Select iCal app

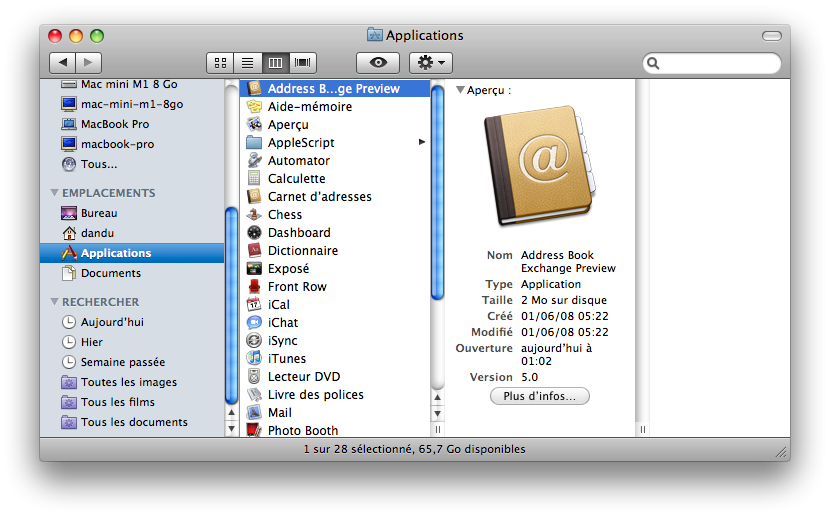click(335, 304)
